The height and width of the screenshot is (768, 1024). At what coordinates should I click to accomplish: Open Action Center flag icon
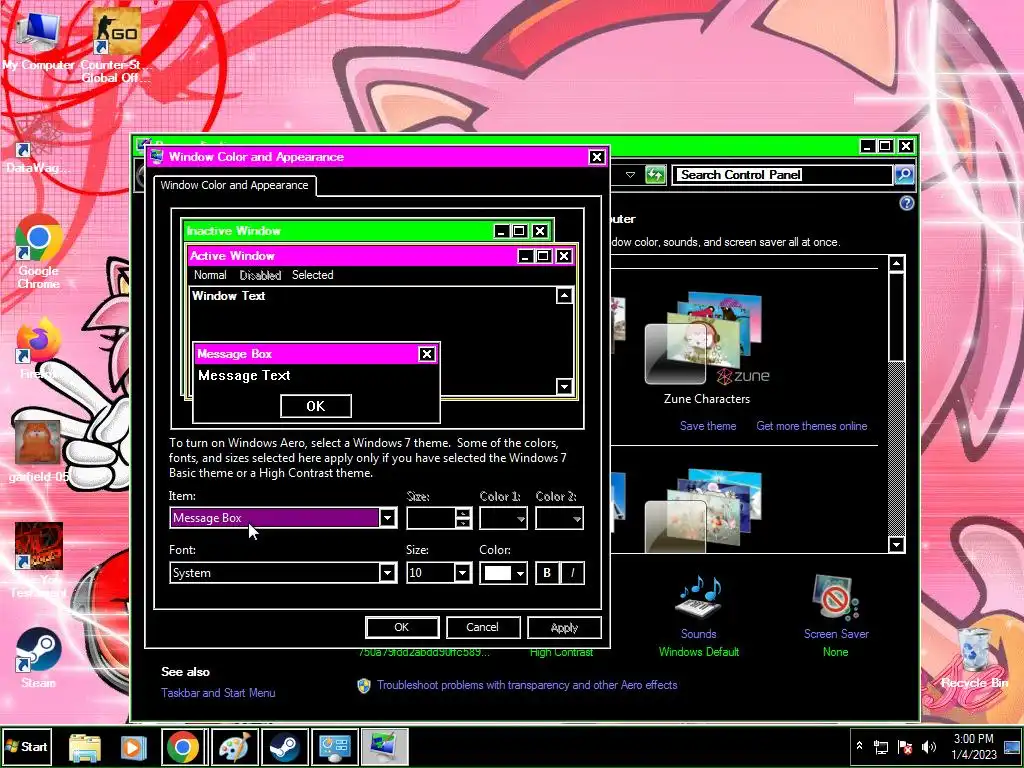coord(905,747)
